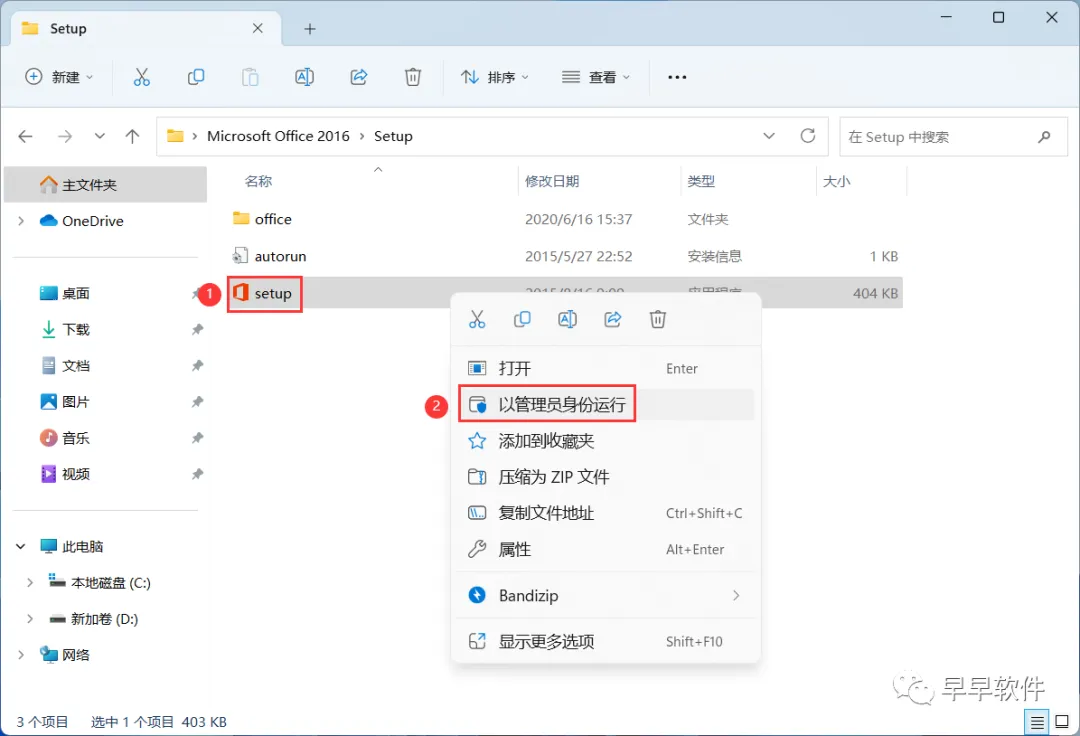Switch to details view in status bar

coord(1037,722)
